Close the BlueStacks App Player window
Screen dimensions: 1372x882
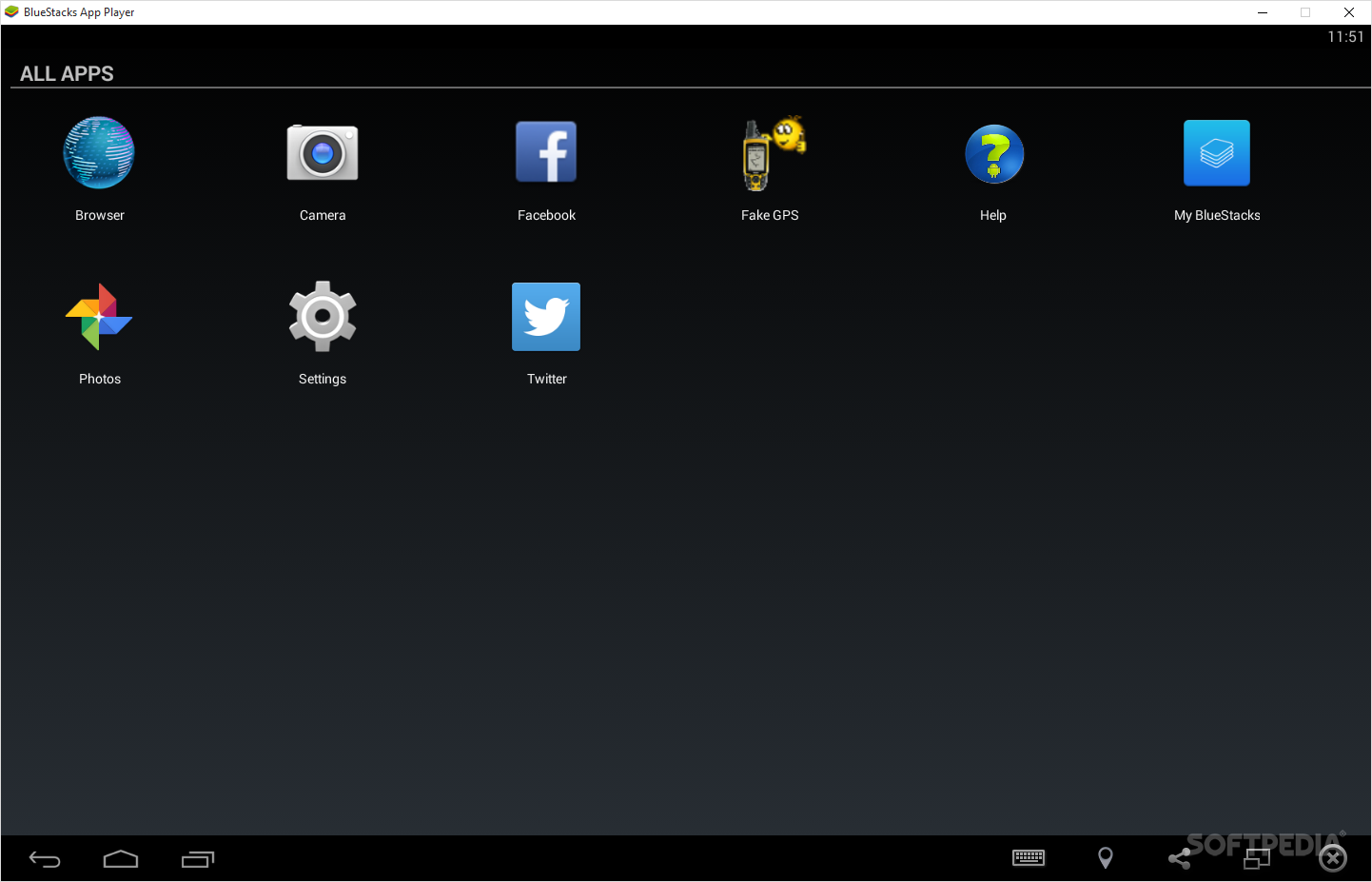click(1349, 12)
